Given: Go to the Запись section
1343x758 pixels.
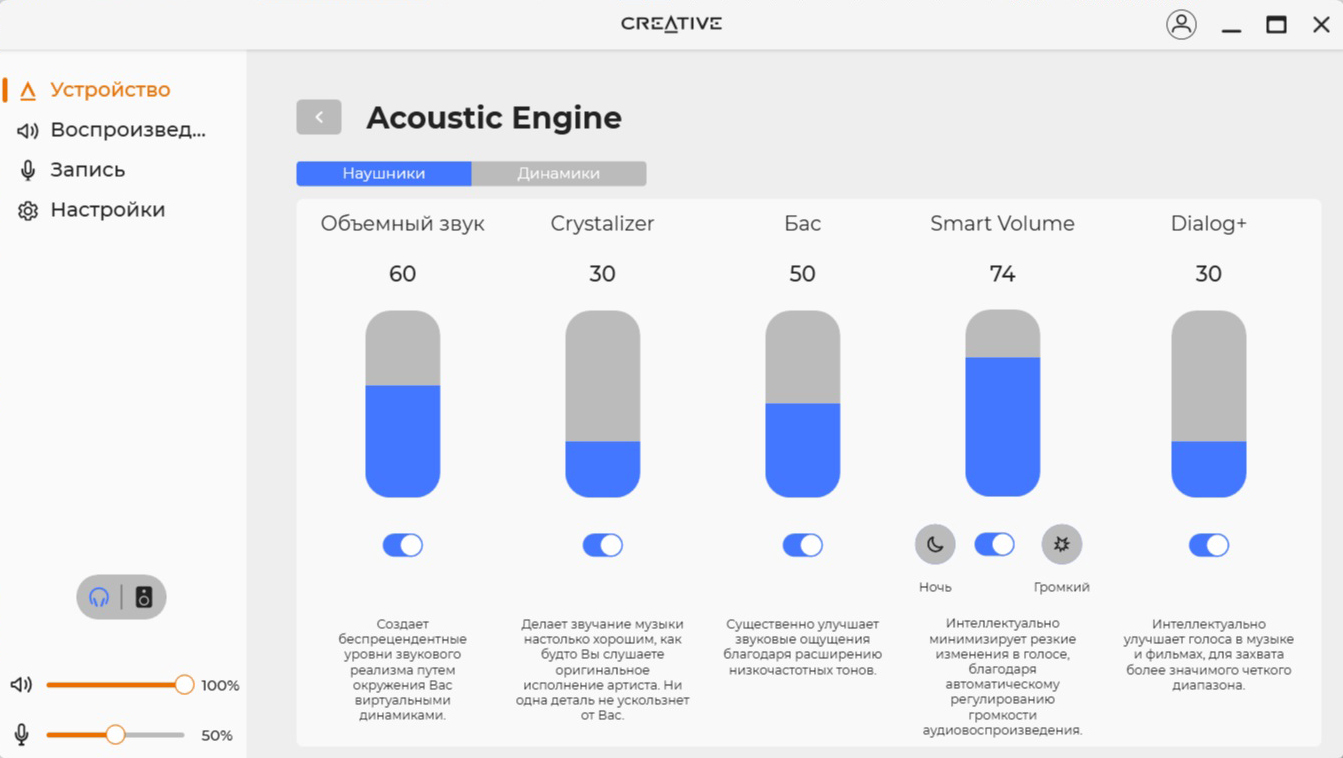Looking at the screenshot, I should click(x=88, y=170).
